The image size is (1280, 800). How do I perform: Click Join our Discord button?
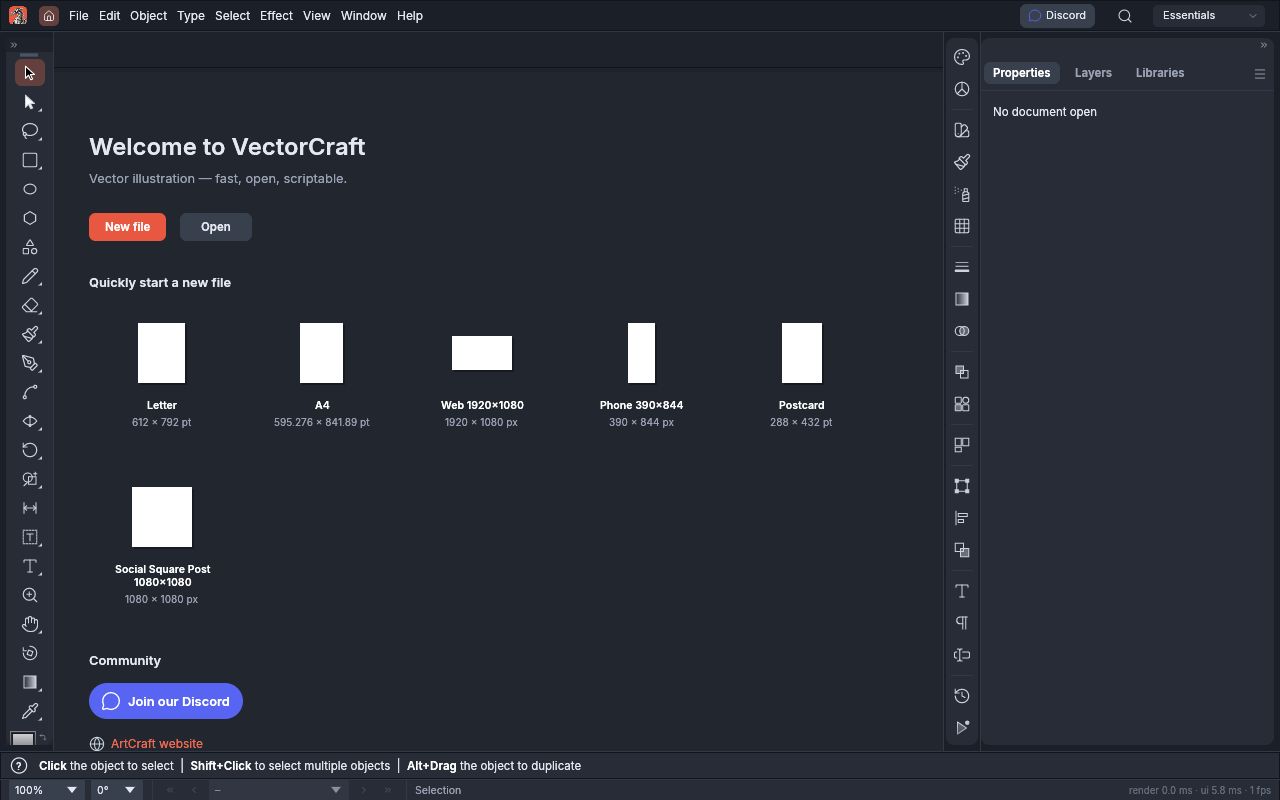[166, 701]
